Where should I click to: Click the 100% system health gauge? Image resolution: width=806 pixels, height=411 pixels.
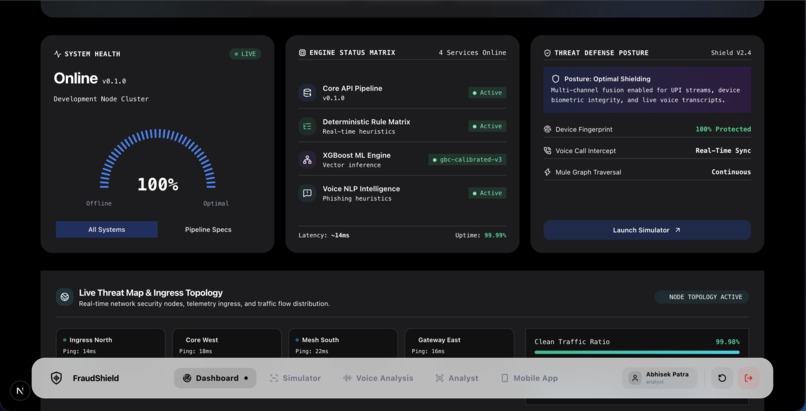[x=158, y=160]
